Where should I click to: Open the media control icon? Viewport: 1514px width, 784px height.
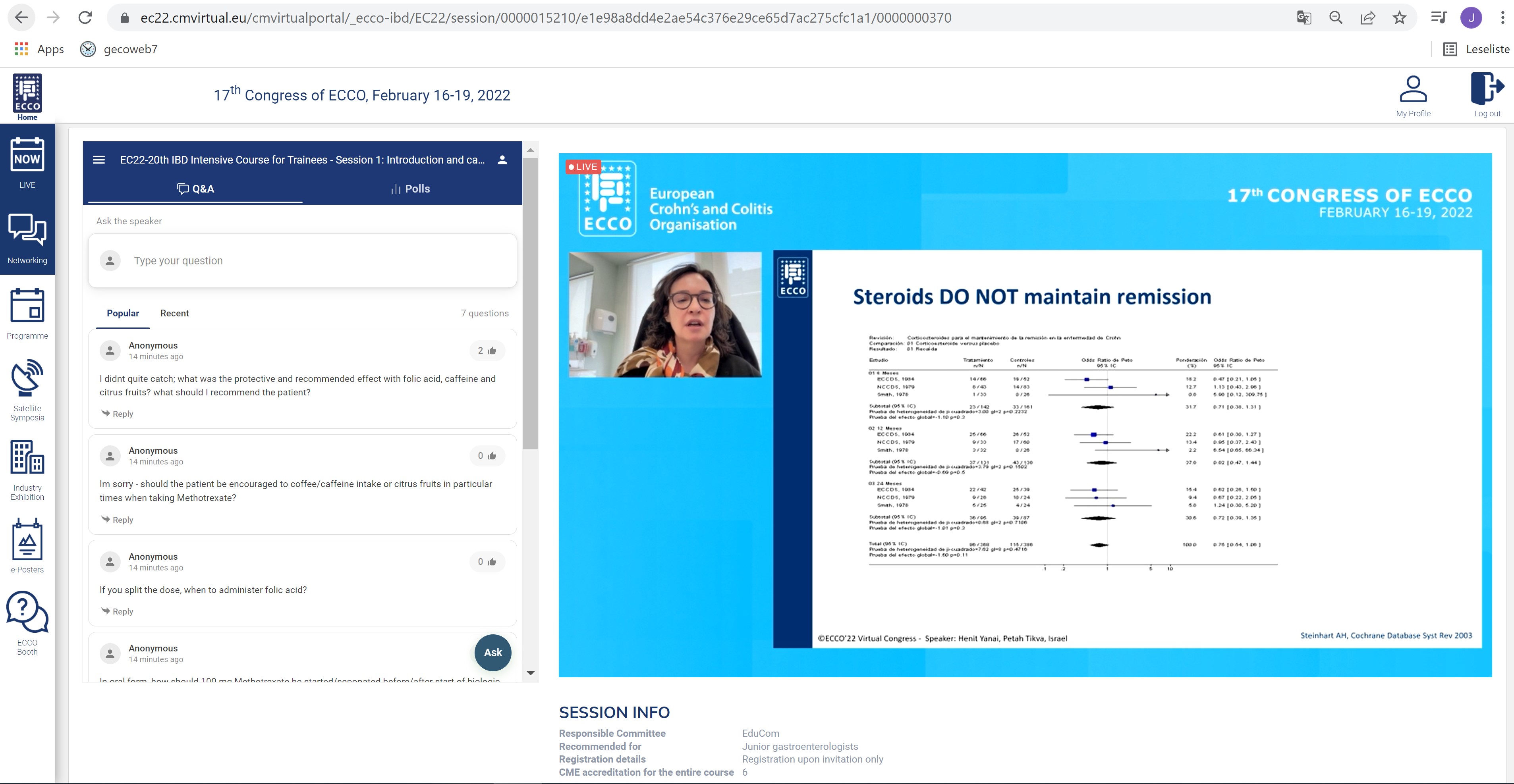coord(1438,17)
